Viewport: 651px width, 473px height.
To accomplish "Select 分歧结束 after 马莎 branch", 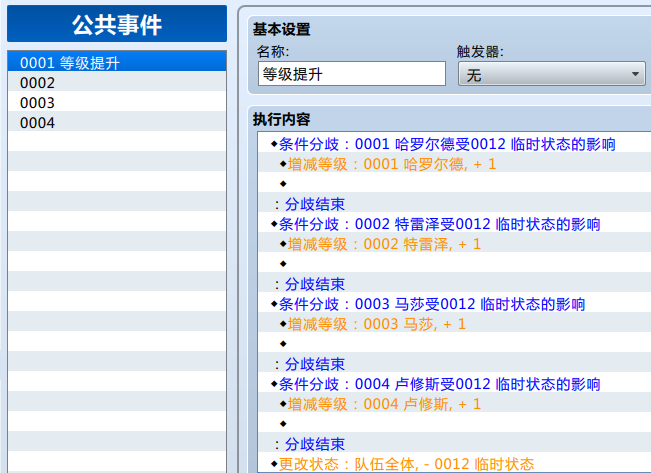I will pyautogui.click(x=454, y=364).
